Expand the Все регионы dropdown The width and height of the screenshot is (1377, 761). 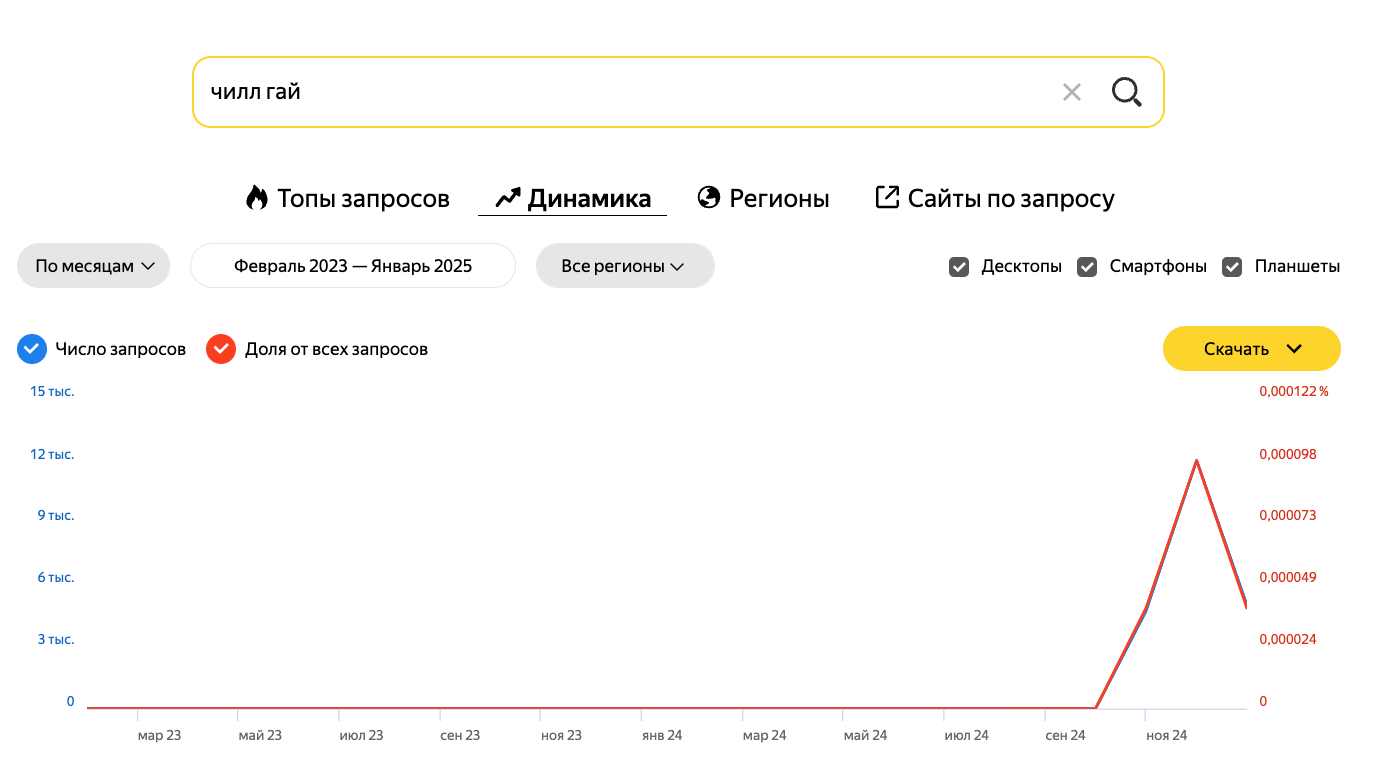[x=624, y=266]
